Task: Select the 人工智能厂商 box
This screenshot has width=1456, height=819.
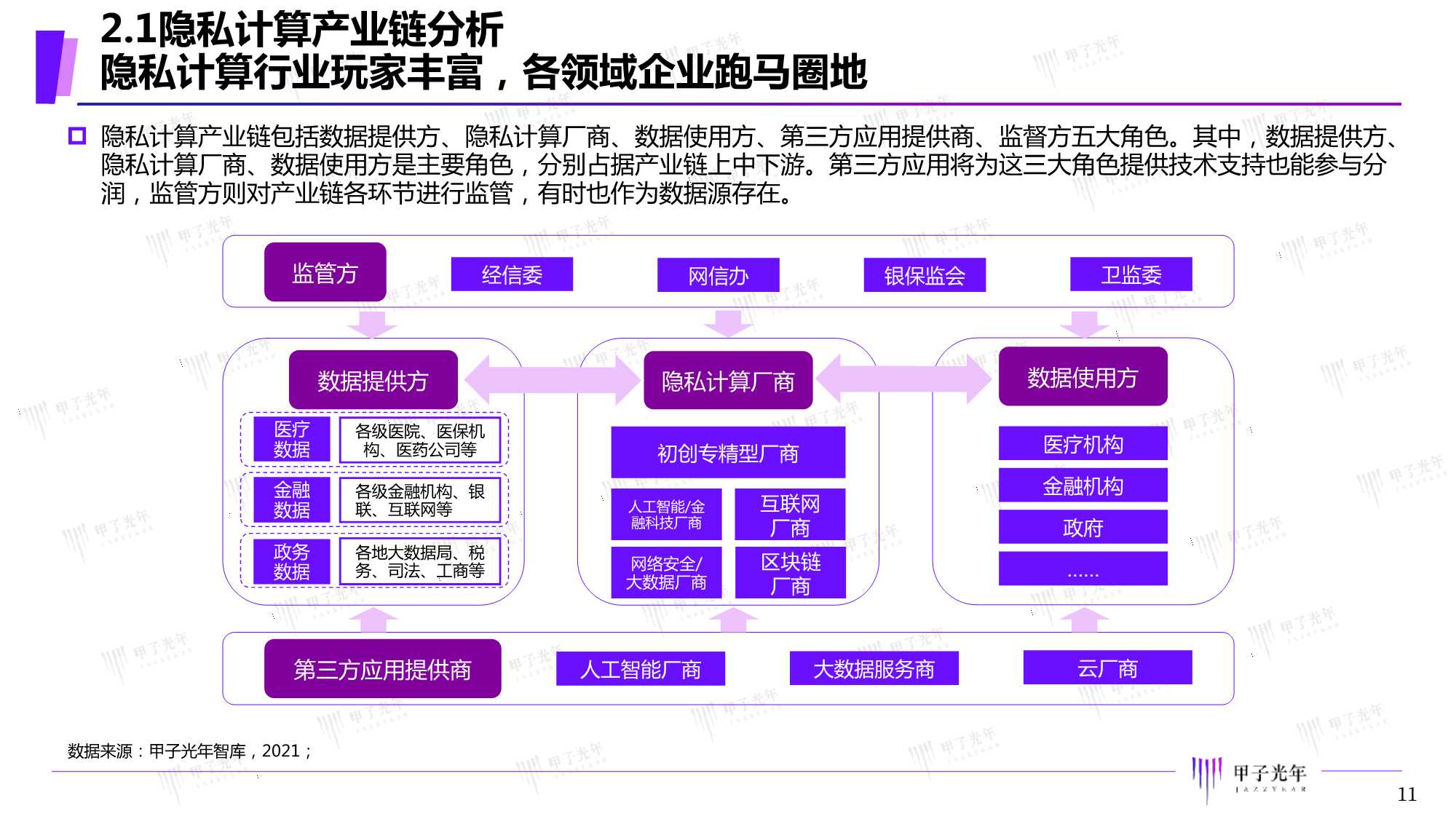Action: click(x=641, y=668)
